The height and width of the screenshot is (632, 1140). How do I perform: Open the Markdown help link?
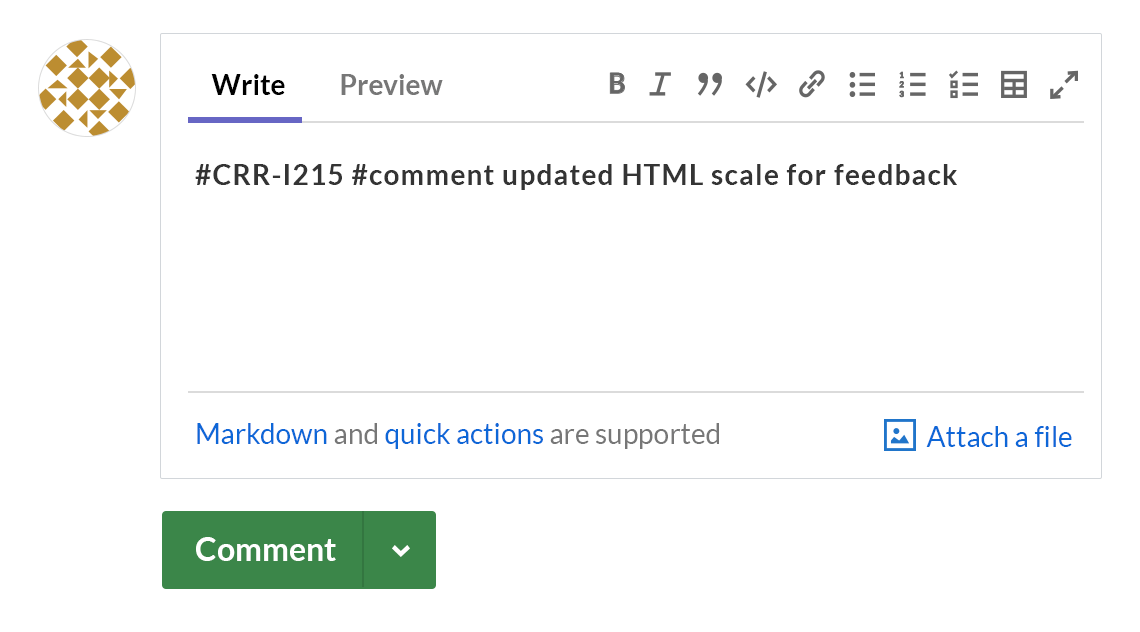[262, 434]
